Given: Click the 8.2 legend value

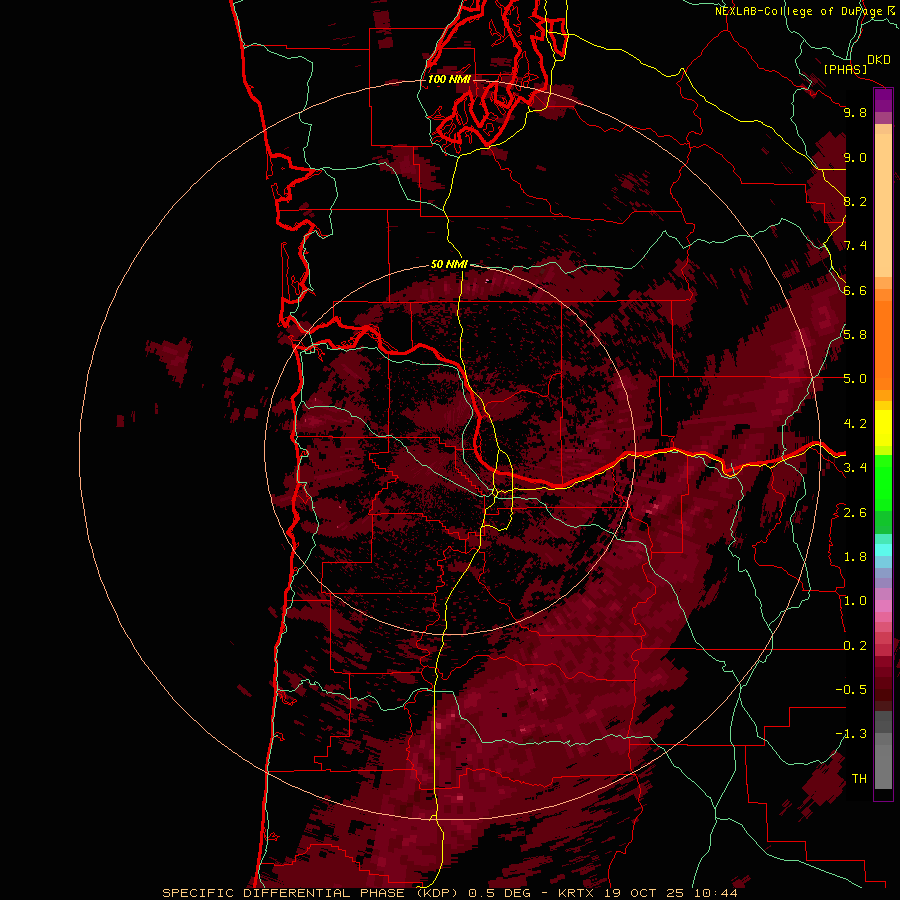Looking at the screenshot, I should pos(855,201).
